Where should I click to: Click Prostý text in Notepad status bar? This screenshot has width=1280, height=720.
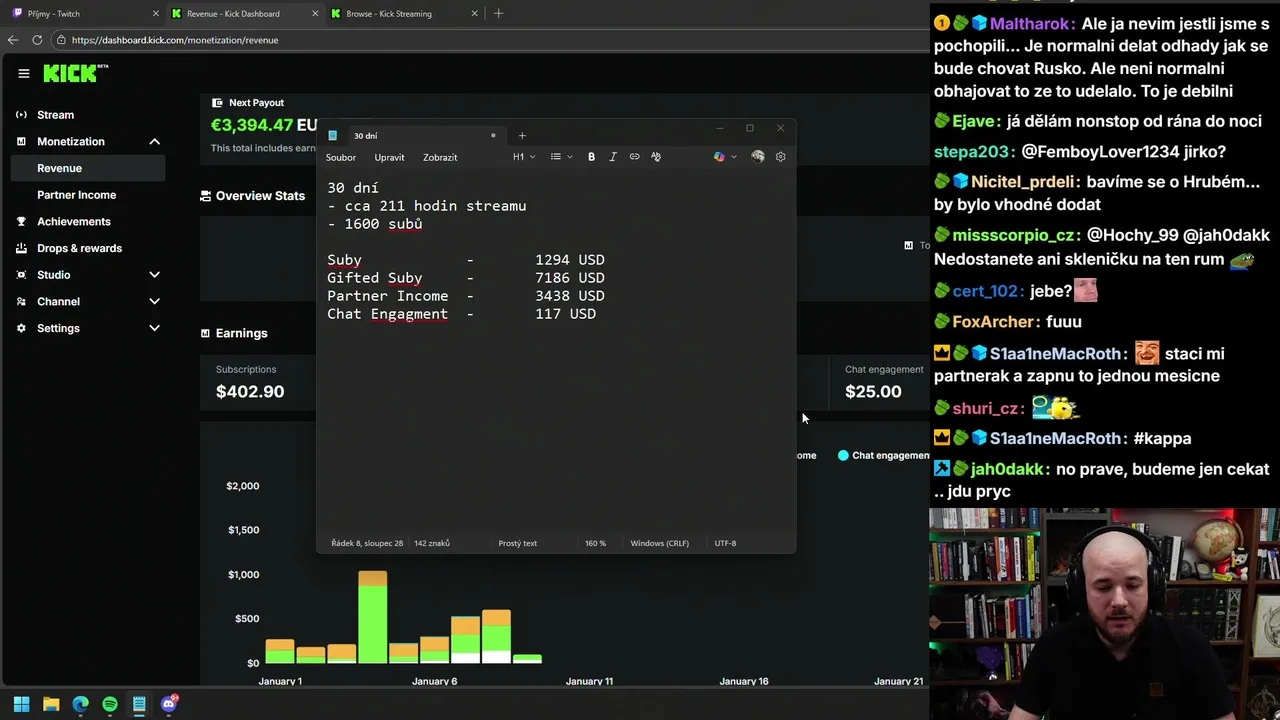pyautogui.click(x=517, y=543)
